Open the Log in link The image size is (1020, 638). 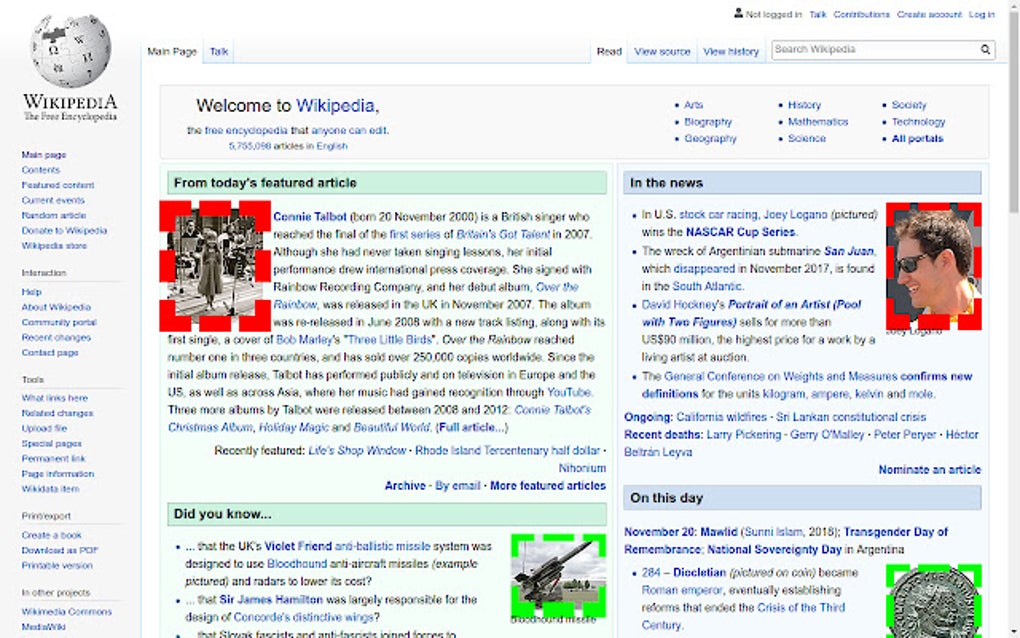pyautogui.click(x=981, y=14)
